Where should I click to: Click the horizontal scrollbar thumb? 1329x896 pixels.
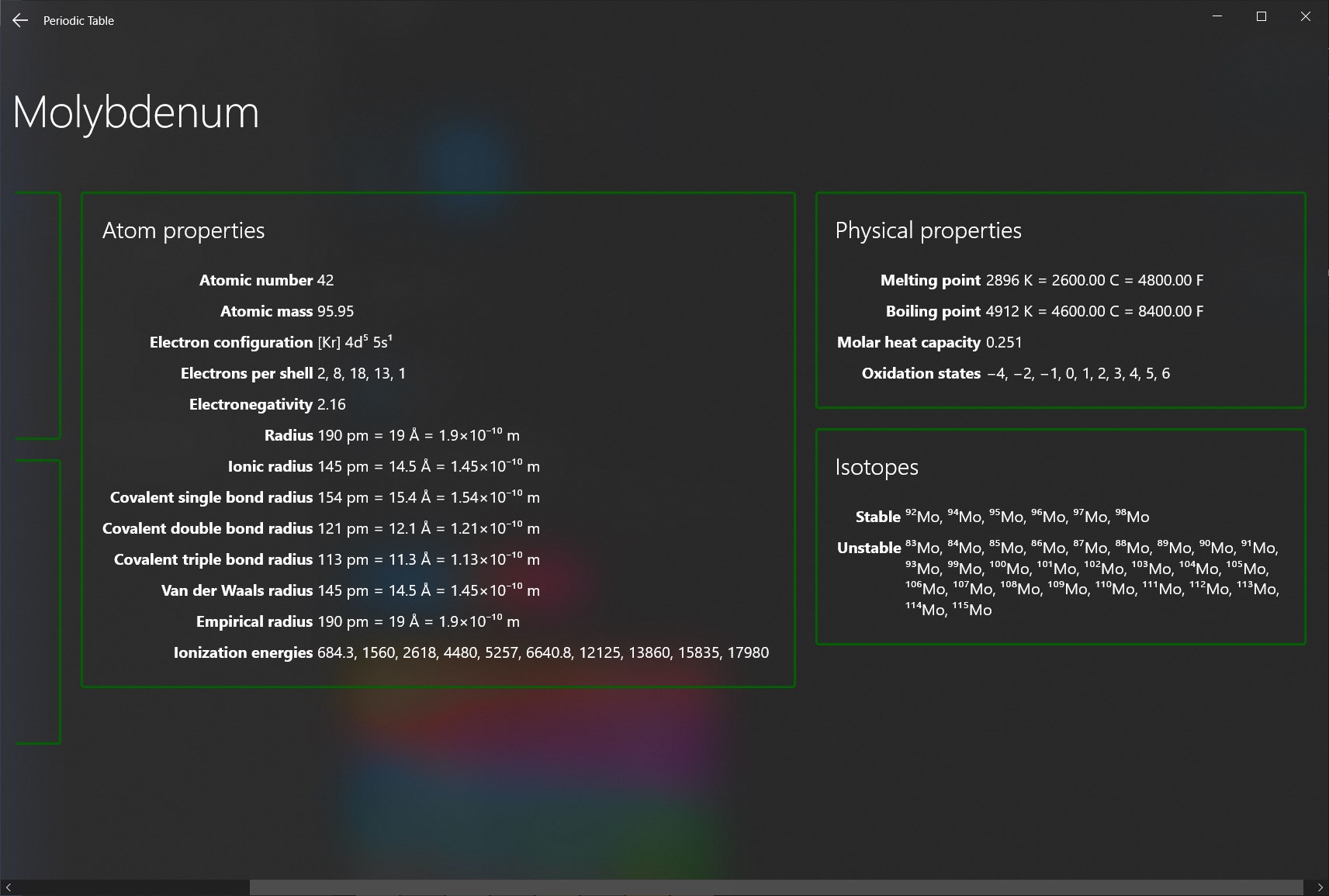point(777,887)
